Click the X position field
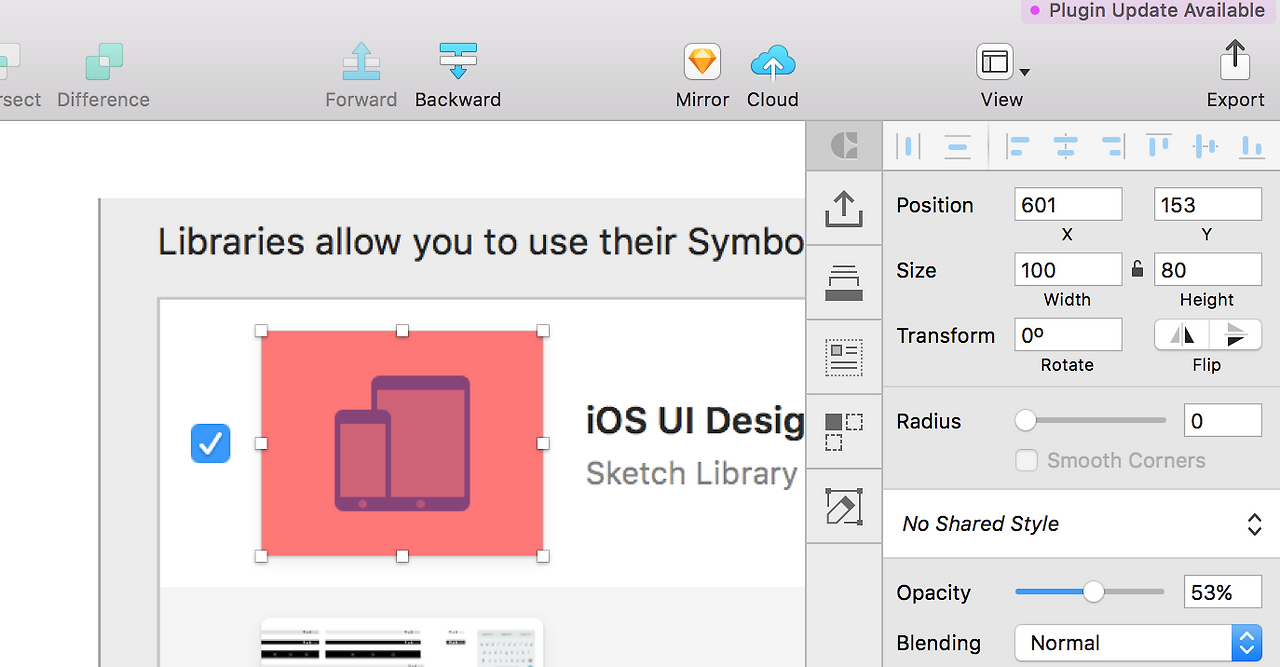This screenshot has width=1280, height=667. pos(1068,205)
